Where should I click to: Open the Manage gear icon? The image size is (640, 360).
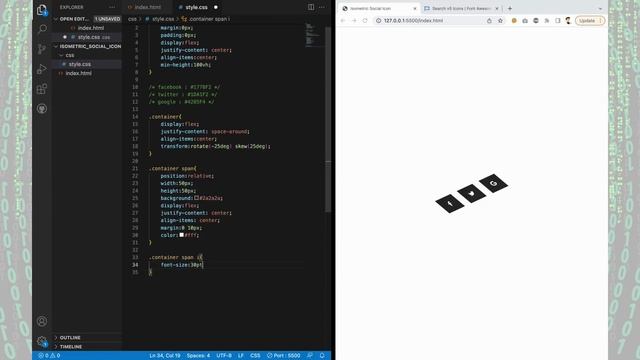click(x=42, y=341)
